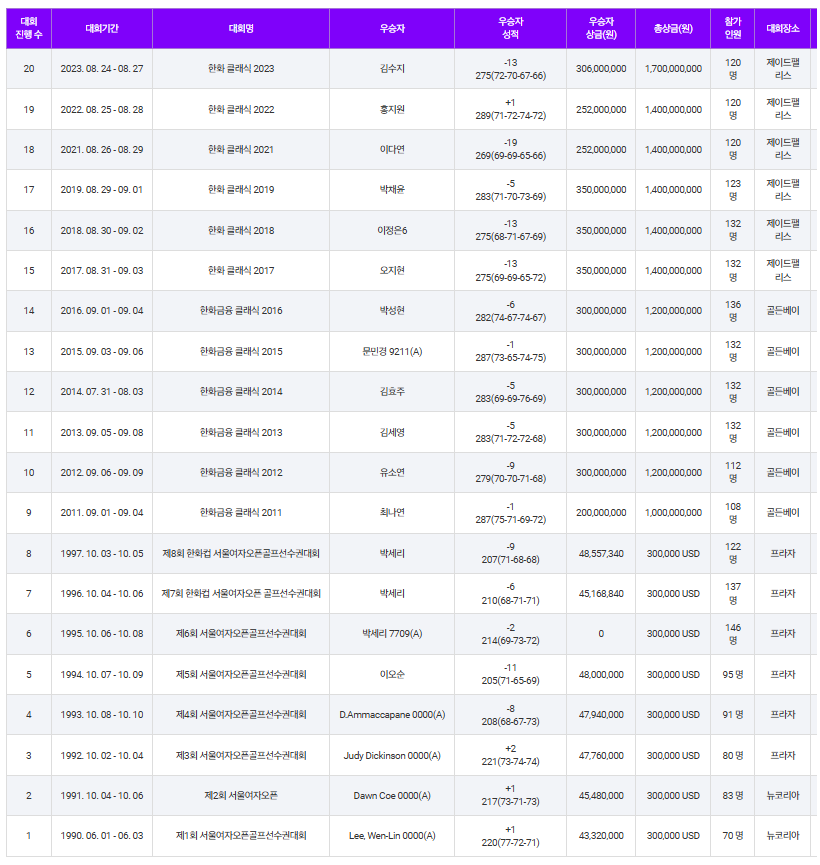
Task: Click the 제1회 서울여자오픈골프선수권대회 cell
Action: tap(241, 836)
